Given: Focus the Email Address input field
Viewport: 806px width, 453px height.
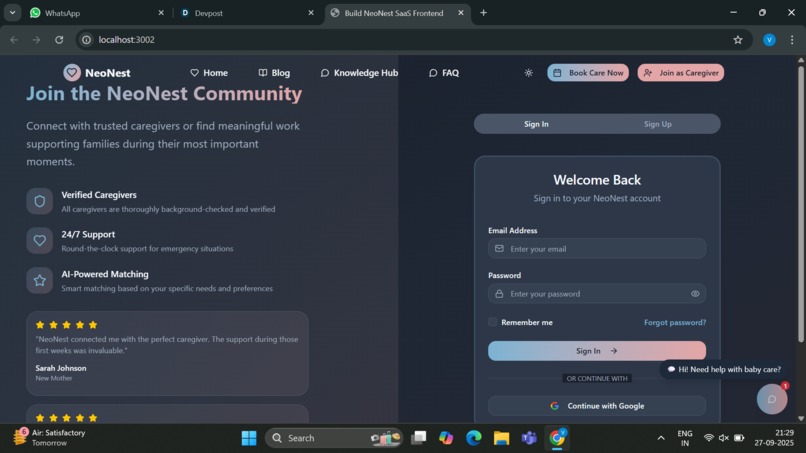Looking at the screenshot, I should pyautogui.click(x=597, y=249).
